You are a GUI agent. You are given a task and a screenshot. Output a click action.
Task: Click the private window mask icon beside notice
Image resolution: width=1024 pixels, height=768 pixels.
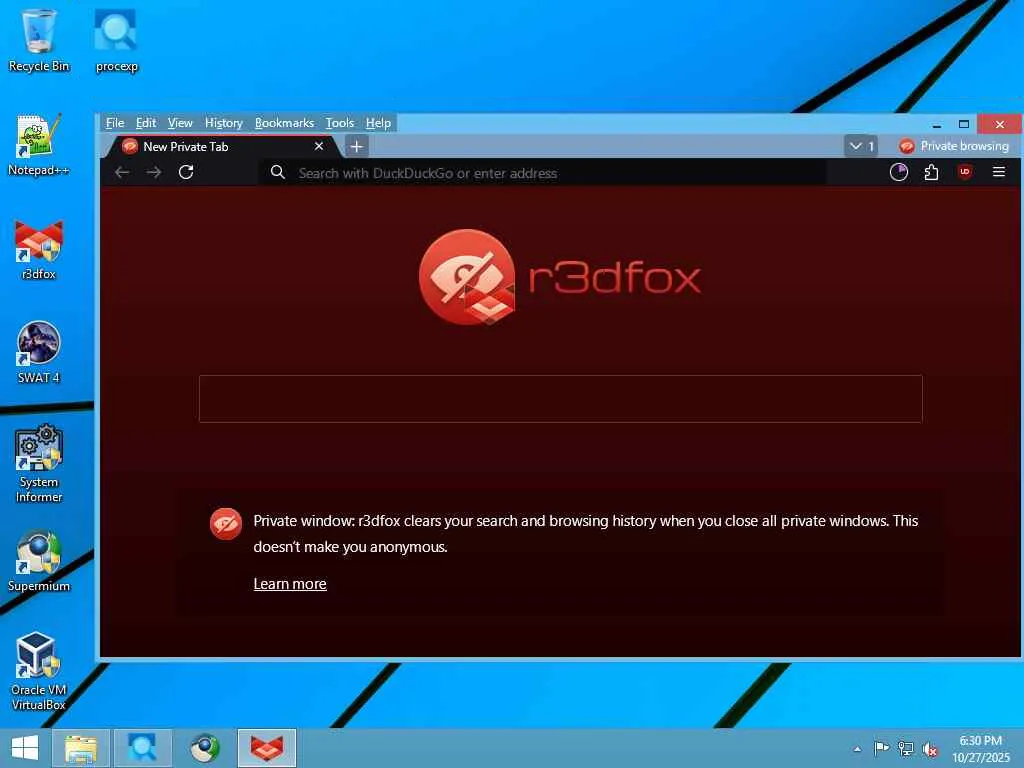click(x=226, y=524)
